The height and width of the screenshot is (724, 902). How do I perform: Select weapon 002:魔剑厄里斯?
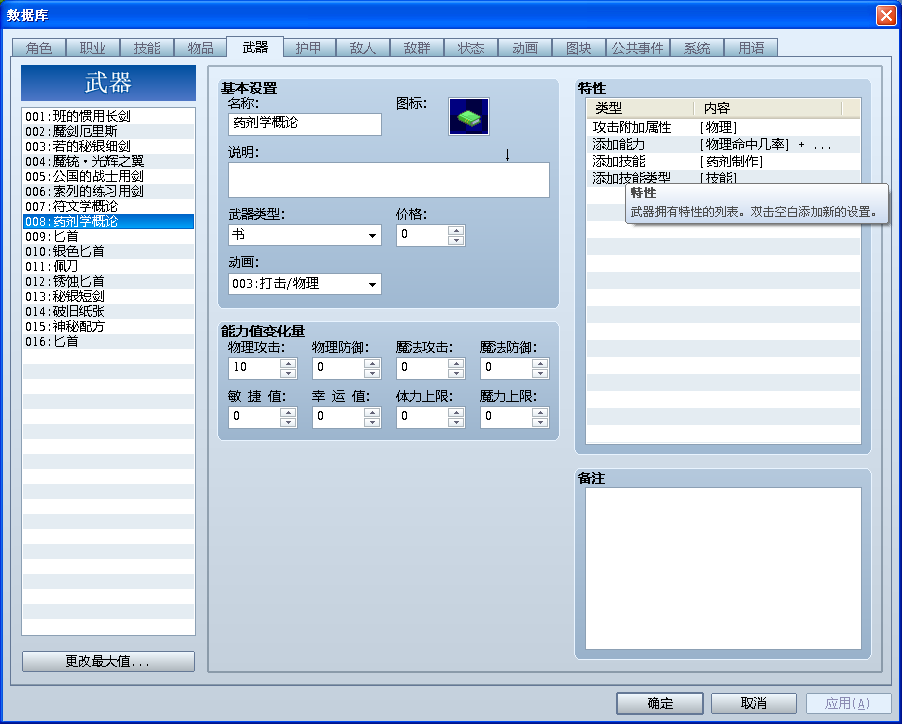tap(108, 131)
